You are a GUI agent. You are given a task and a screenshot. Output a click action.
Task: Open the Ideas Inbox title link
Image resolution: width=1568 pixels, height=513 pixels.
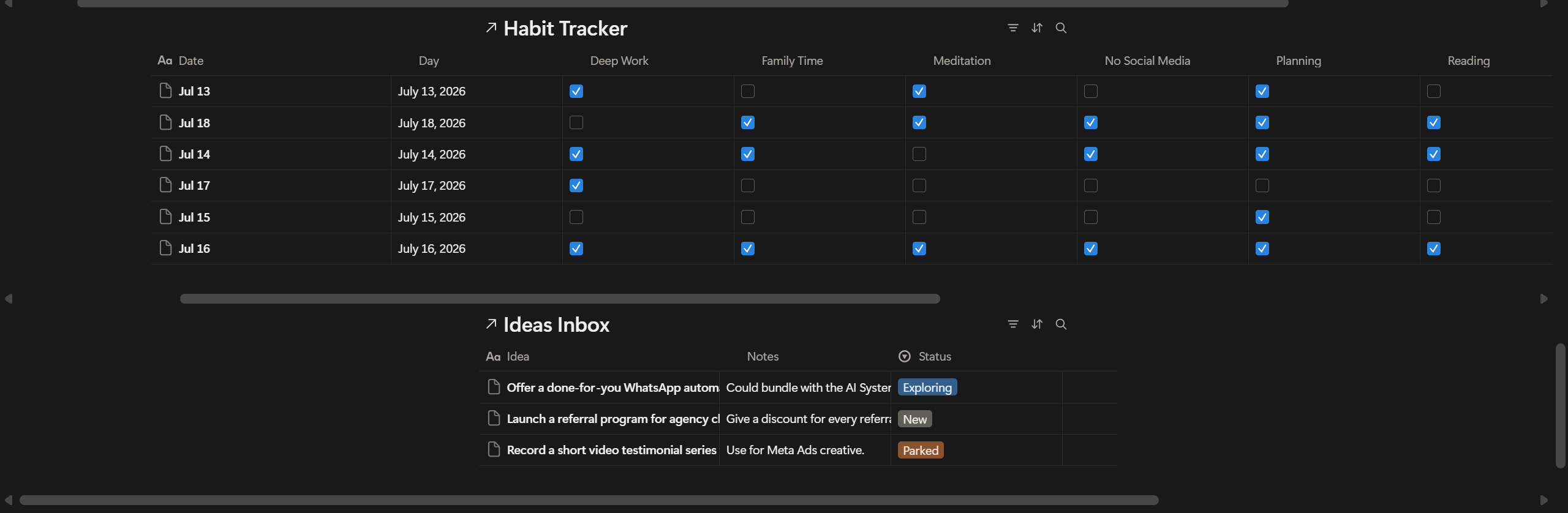[556, 324]
